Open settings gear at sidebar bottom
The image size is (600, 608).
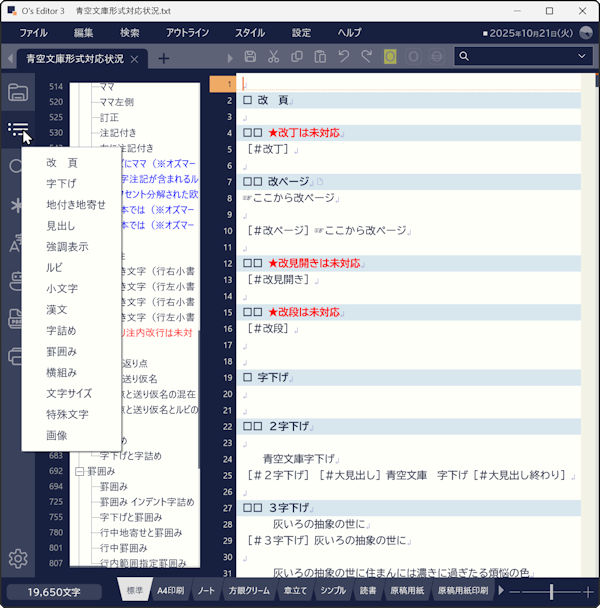[17, 559]
